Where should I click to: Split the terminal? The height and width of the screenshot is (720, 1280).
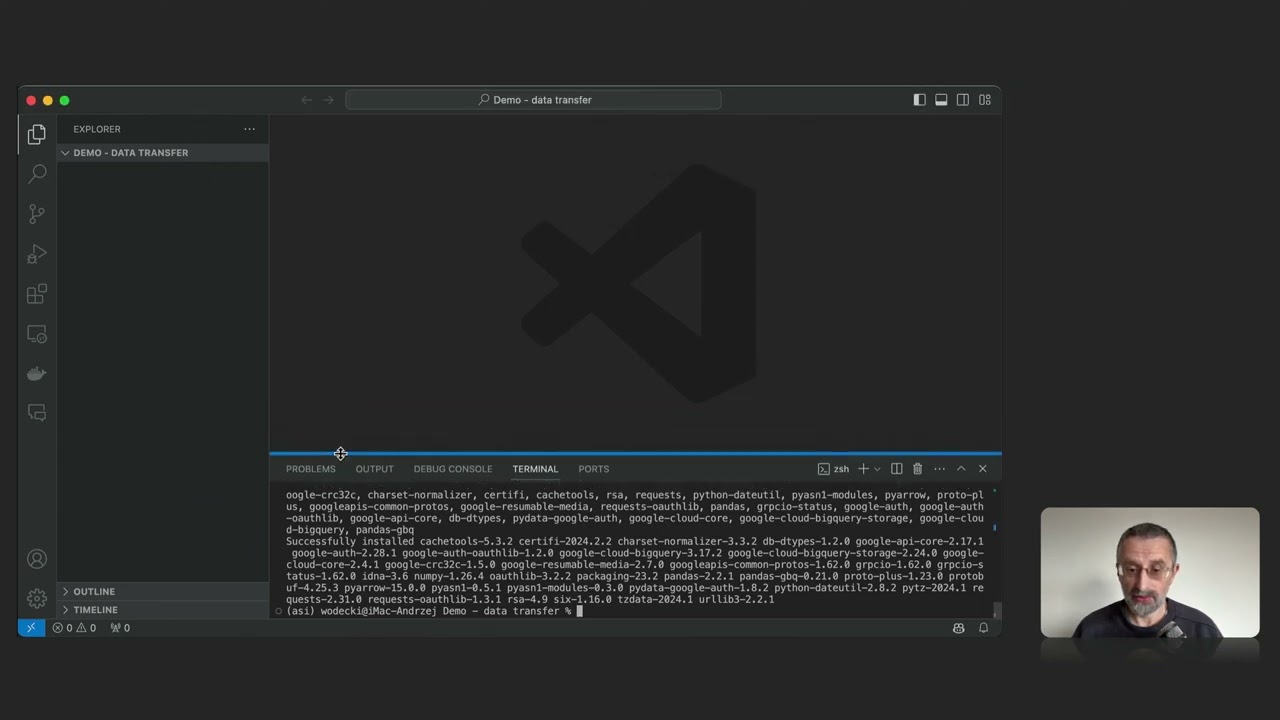[897, 469]
